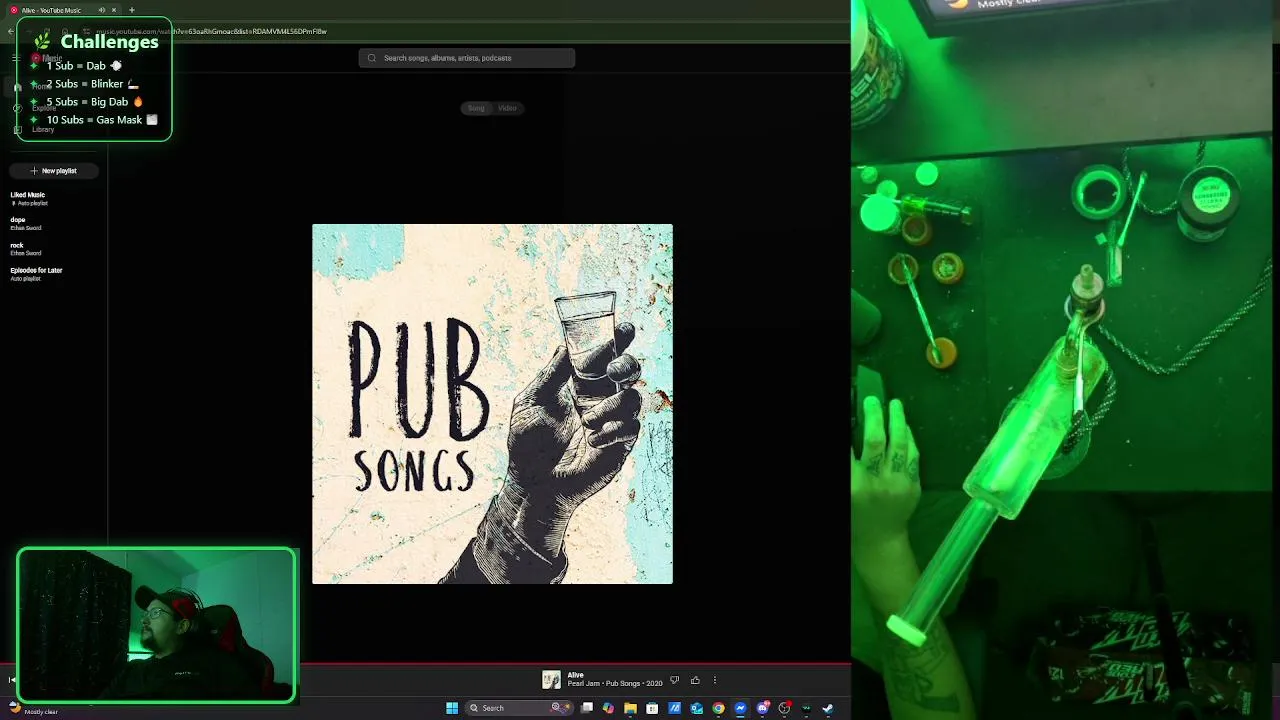Seek on the red playback progress bar
This screenshot has width=1280, height=720.
[x=425, y=663]
